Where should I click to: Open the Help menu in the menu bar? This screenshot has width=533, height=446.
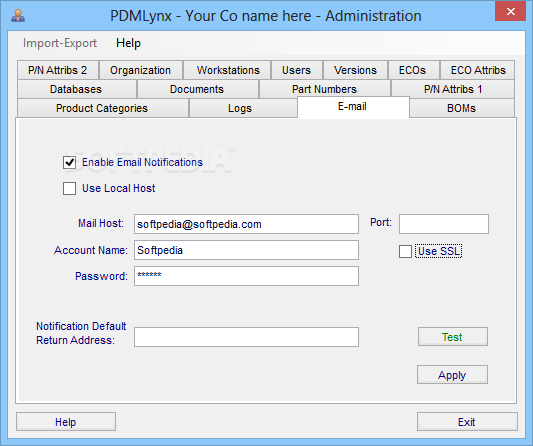tap(128, 43)
